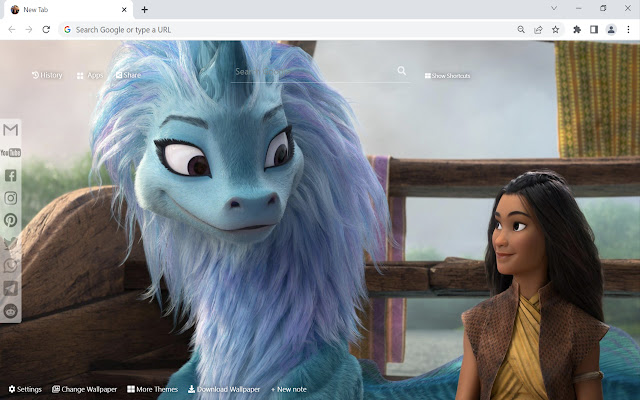Add a new note

[289, 389]
